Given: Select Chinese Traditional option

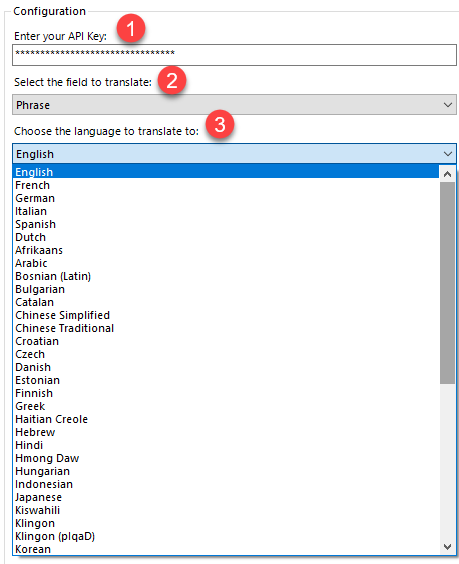Looking at the screenshot, I should [x=226, y=328].
